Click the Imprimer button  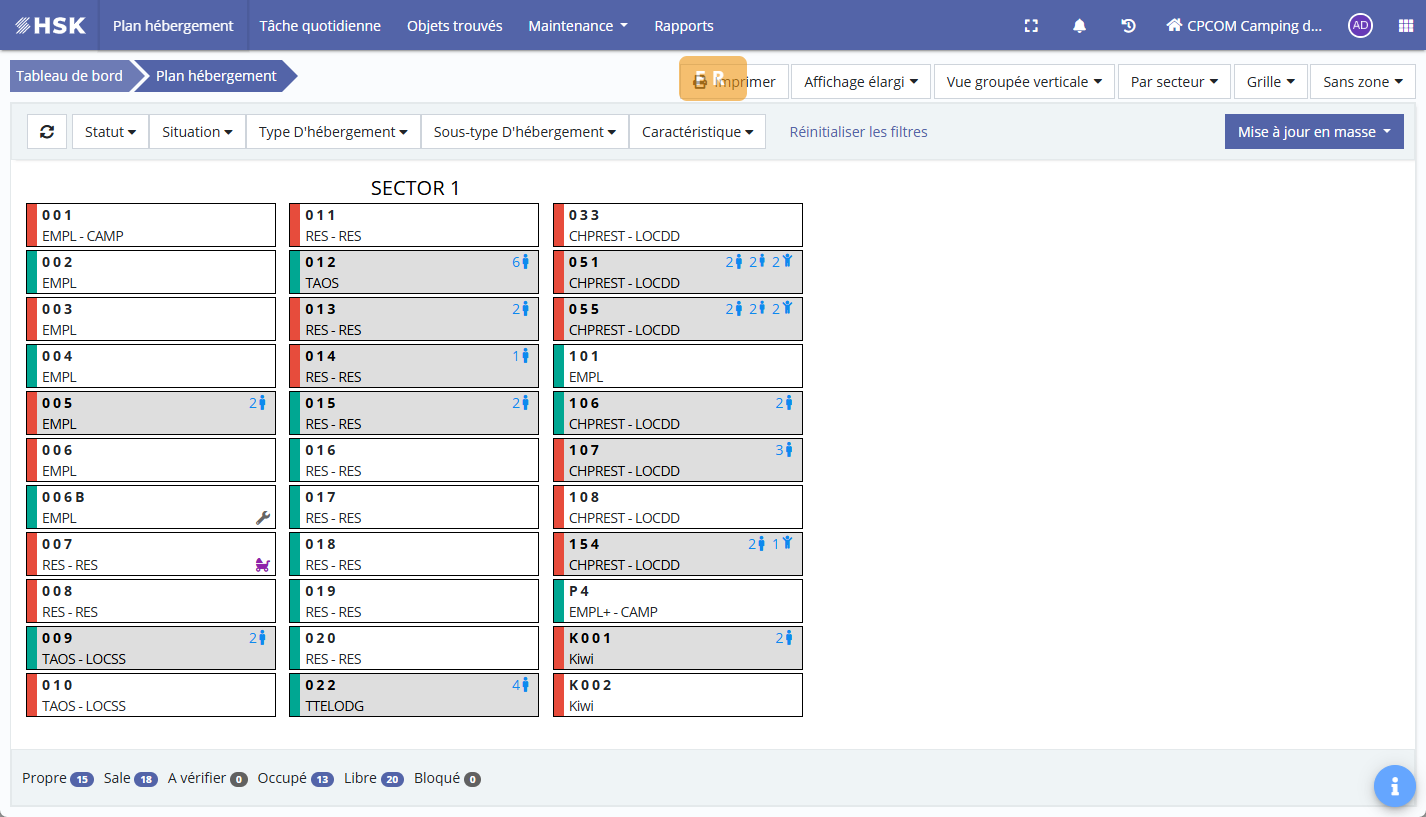coord(735,82)
